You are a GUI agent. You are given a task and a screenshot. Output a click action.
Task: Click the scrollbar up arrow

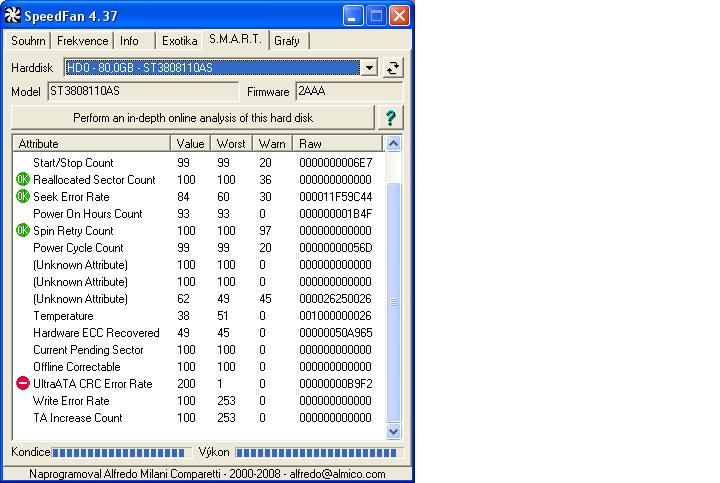click(x=394, y=144)
